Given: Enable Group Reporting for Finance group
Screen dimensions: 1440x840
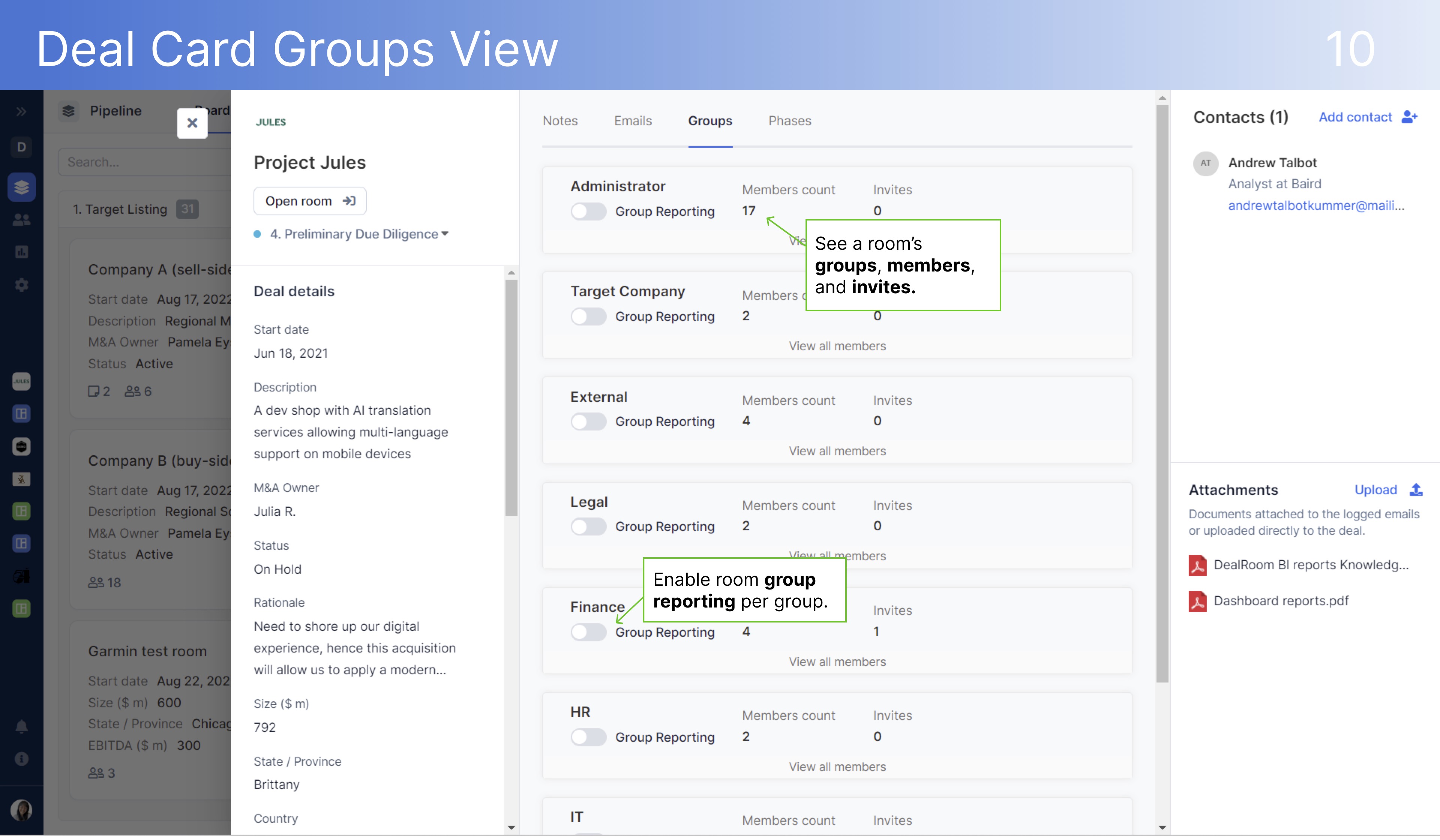Looking at the screenshot, I should 589,632.
